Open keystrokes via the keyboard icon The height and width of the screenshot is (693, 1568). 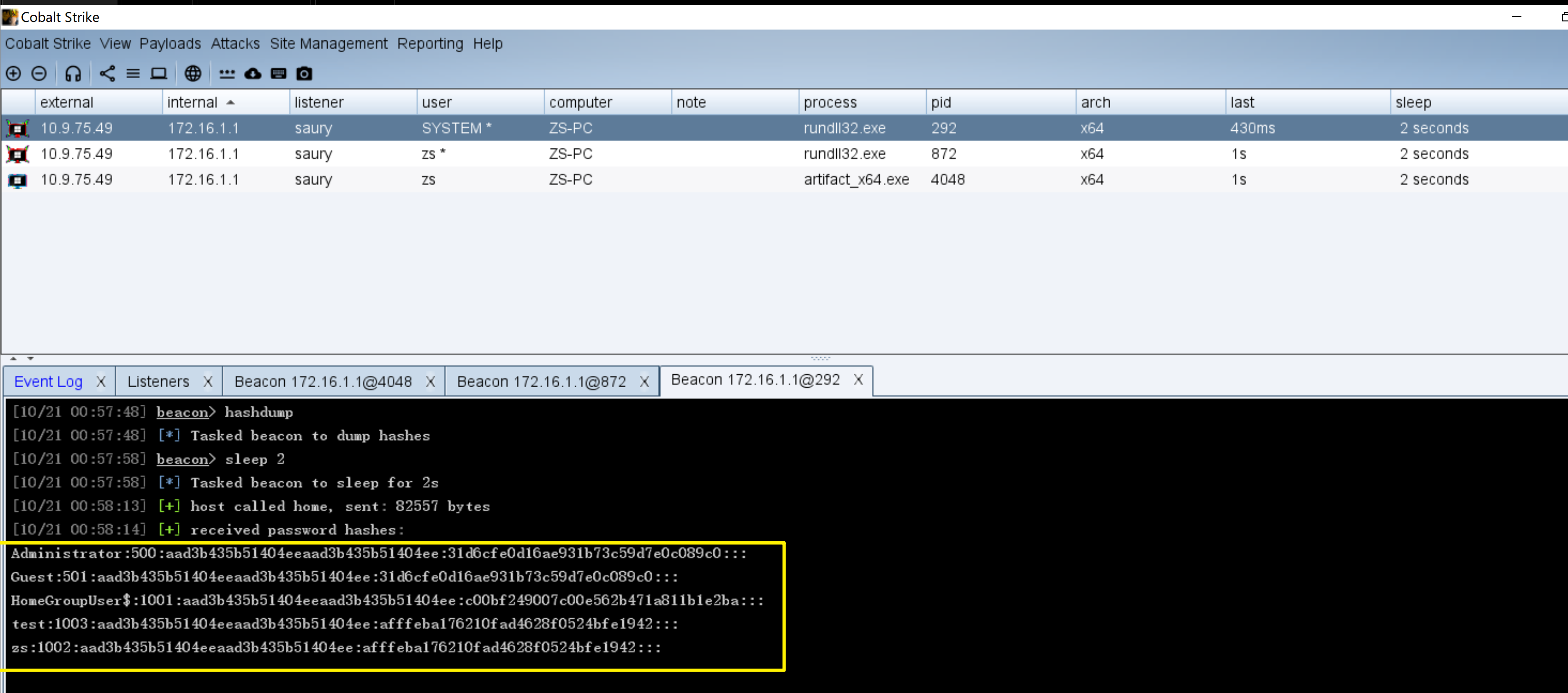pyautogui.click(x=278, y=74)
